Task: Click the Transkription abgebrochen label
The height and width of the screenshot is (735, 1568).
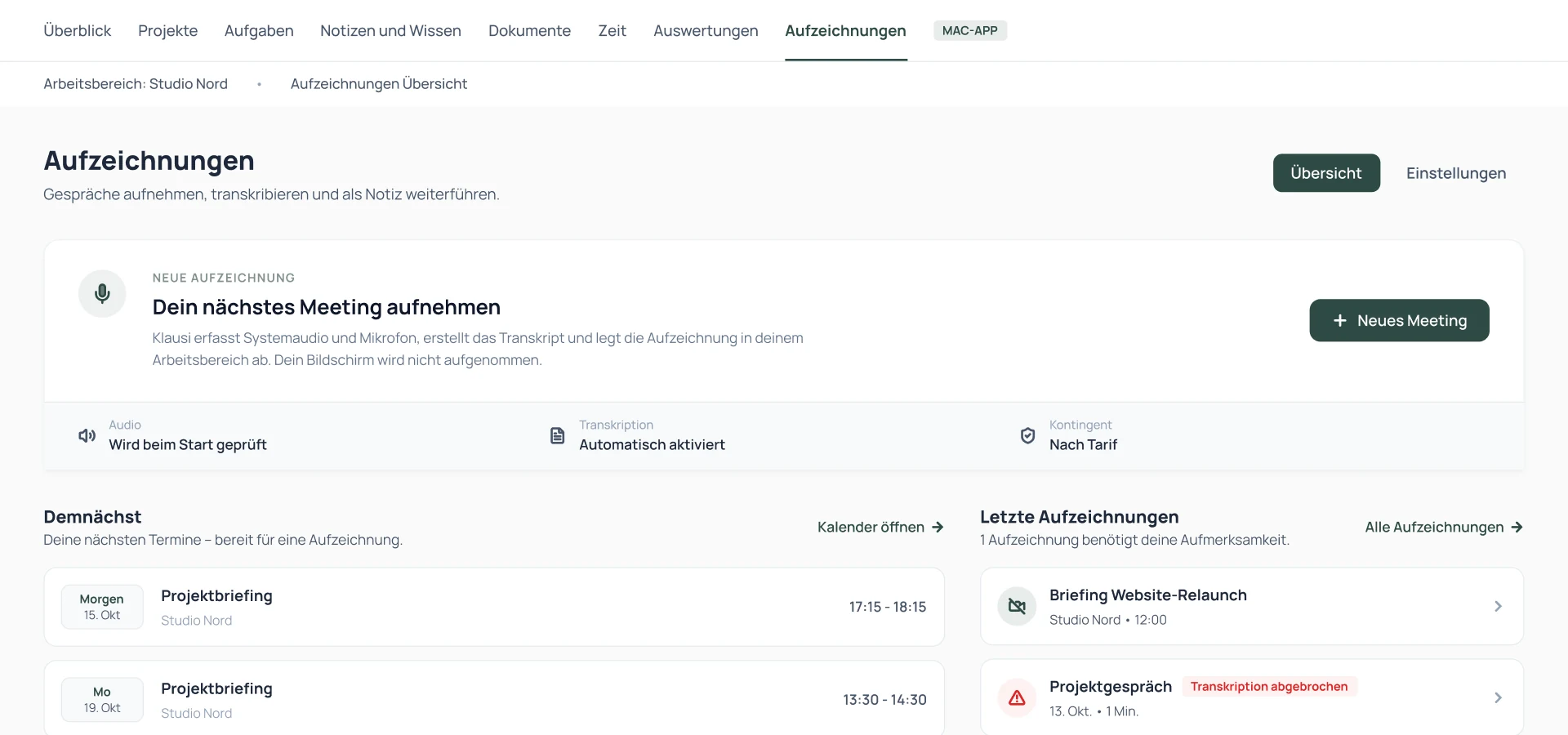Action: (x=1269, y=686)
